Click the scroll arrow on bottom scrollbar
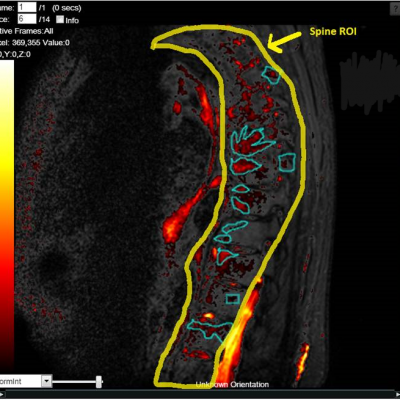400x400 pixels. pos(3,395)
